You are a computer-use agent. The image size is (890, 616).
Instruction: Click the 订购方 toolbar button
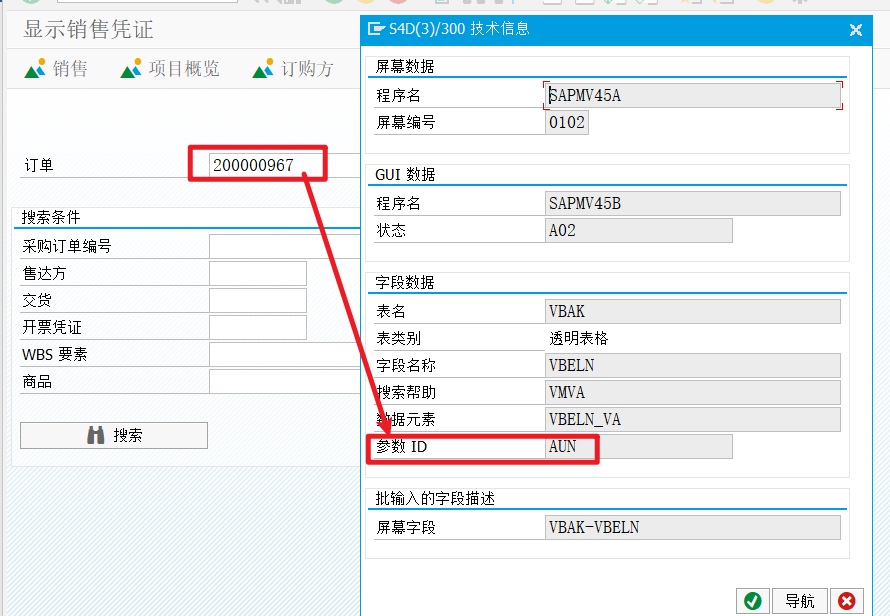293,69
